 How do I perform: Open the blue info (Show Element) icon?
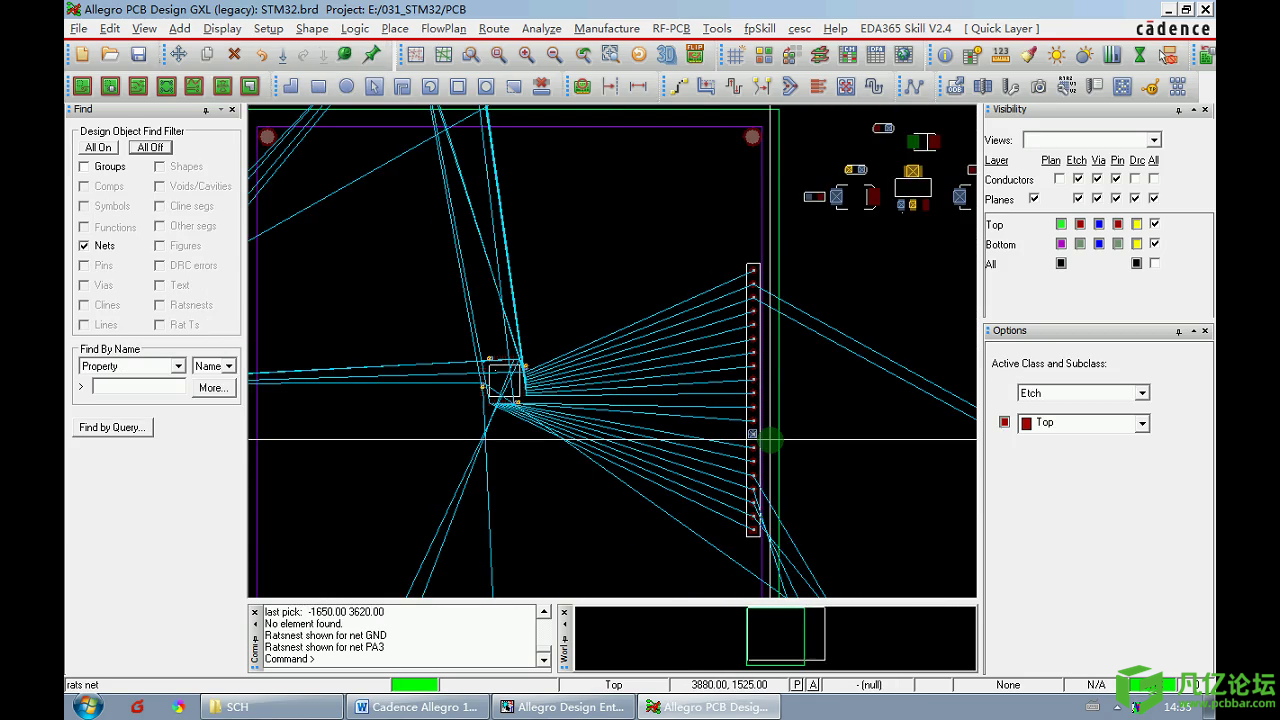[944, 55]
